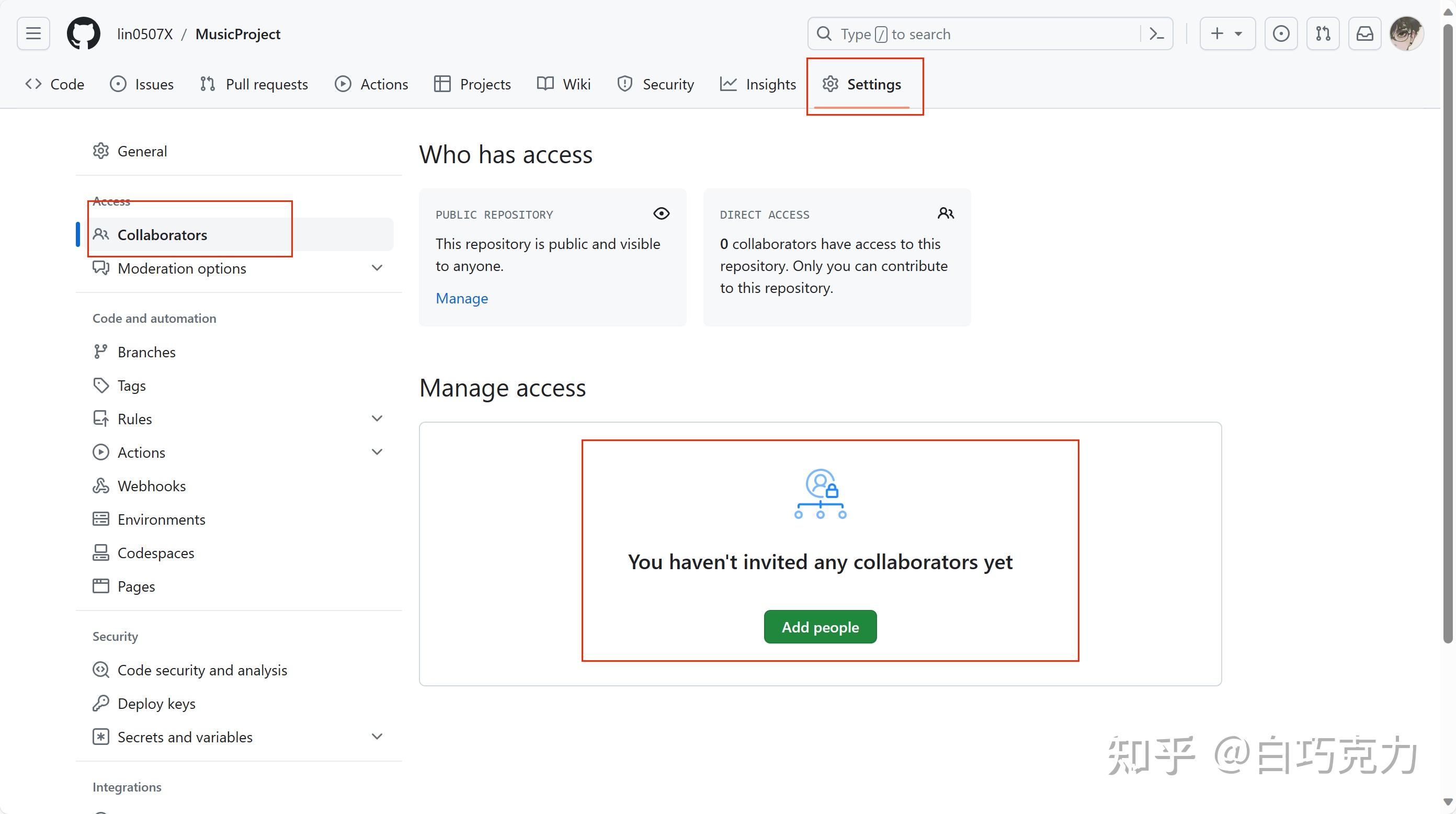Open the GitHub home page via the logo
Screen dimensions: 1456x814
pos(83,33)
